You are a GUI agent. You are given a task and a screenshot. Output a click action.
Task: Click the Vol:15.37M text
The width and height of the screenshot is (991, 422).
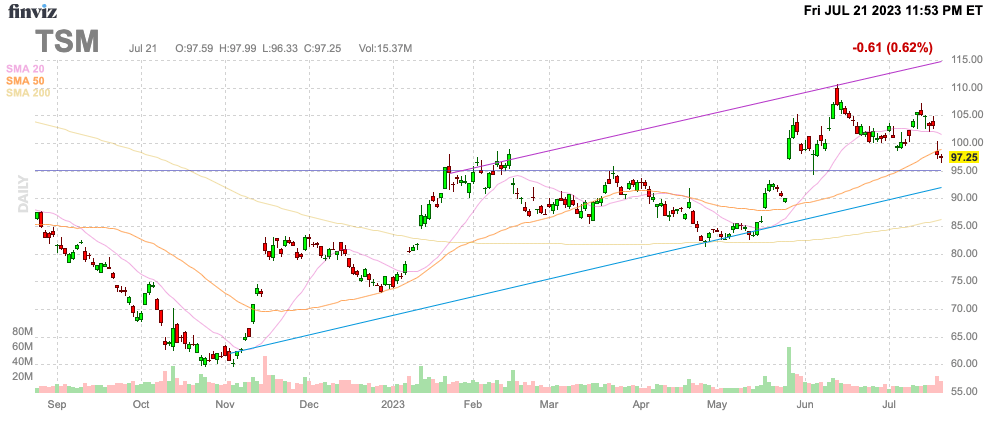pos(386,48)
